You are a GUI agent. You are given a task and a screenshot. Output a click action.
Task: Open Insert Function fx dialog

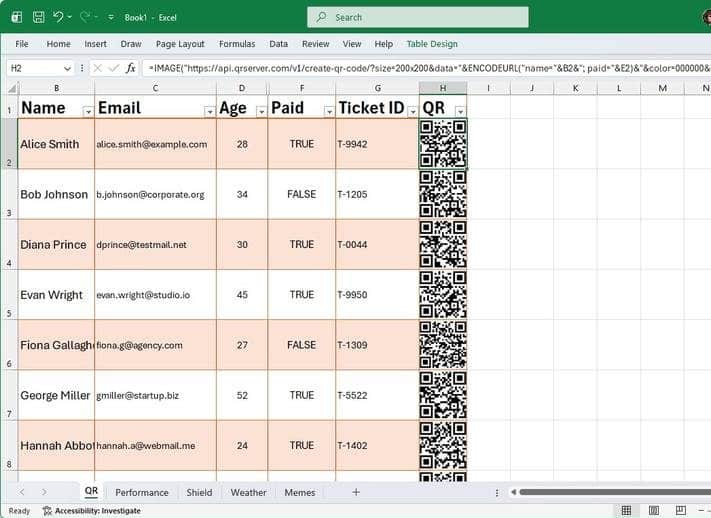point(131,68)
